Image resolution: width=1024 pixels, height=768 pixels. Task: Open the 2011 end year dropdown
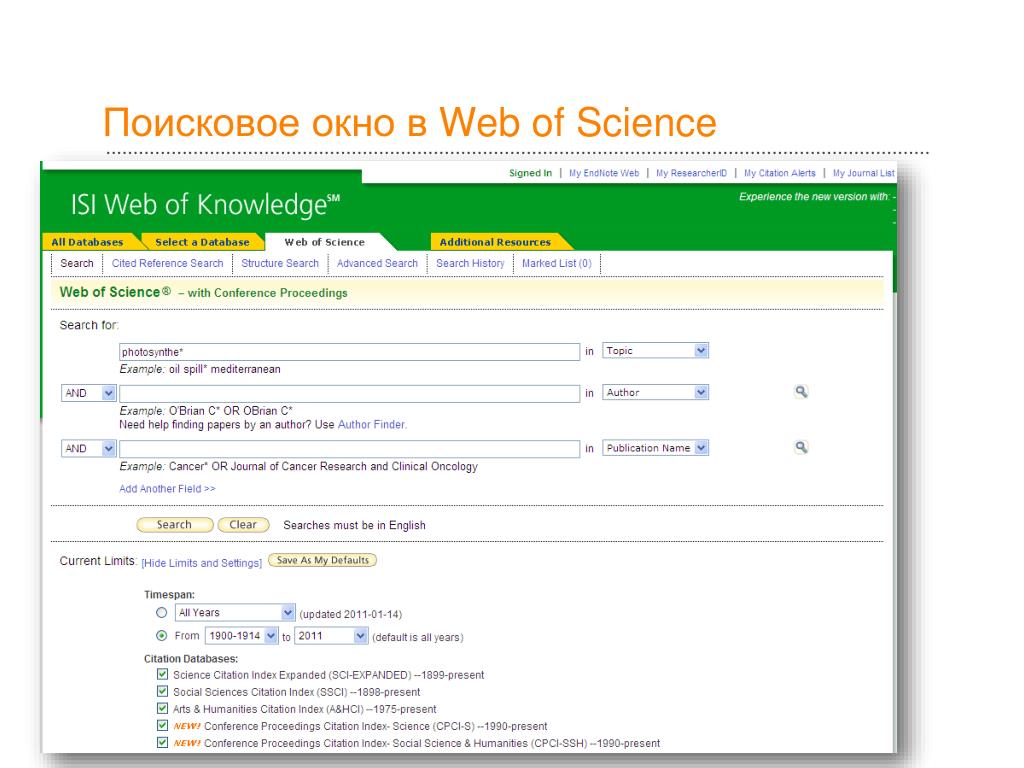[x=331, y=635]
